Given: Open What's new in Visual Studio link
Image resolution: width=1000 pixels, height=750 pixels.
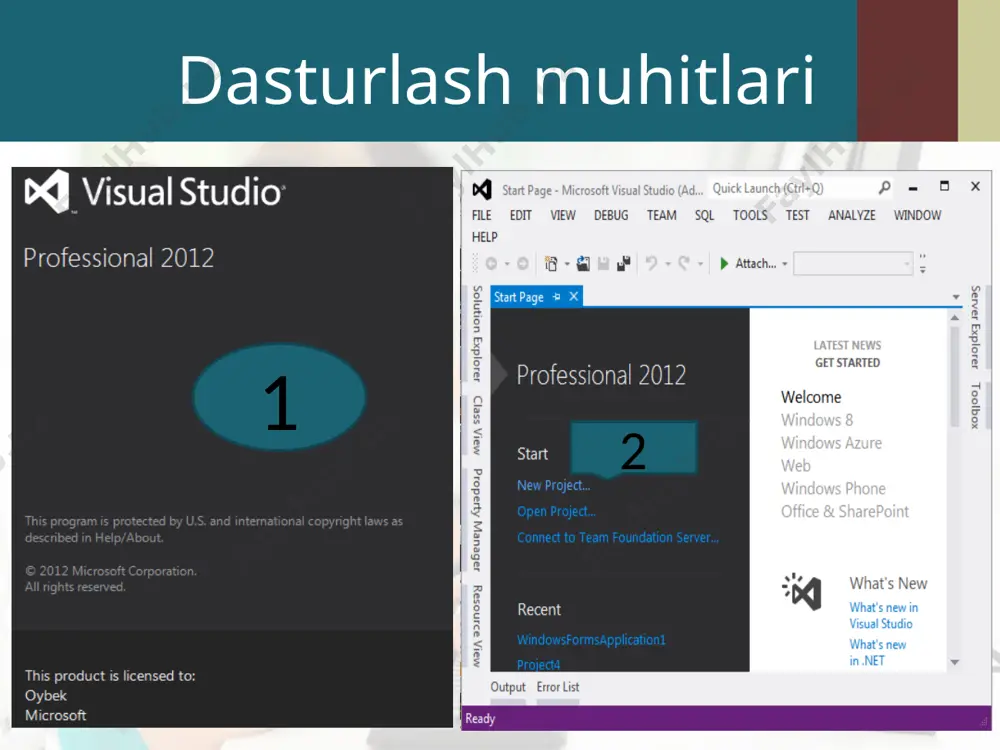Looking at the screenshot, I should tap(883, 615).
